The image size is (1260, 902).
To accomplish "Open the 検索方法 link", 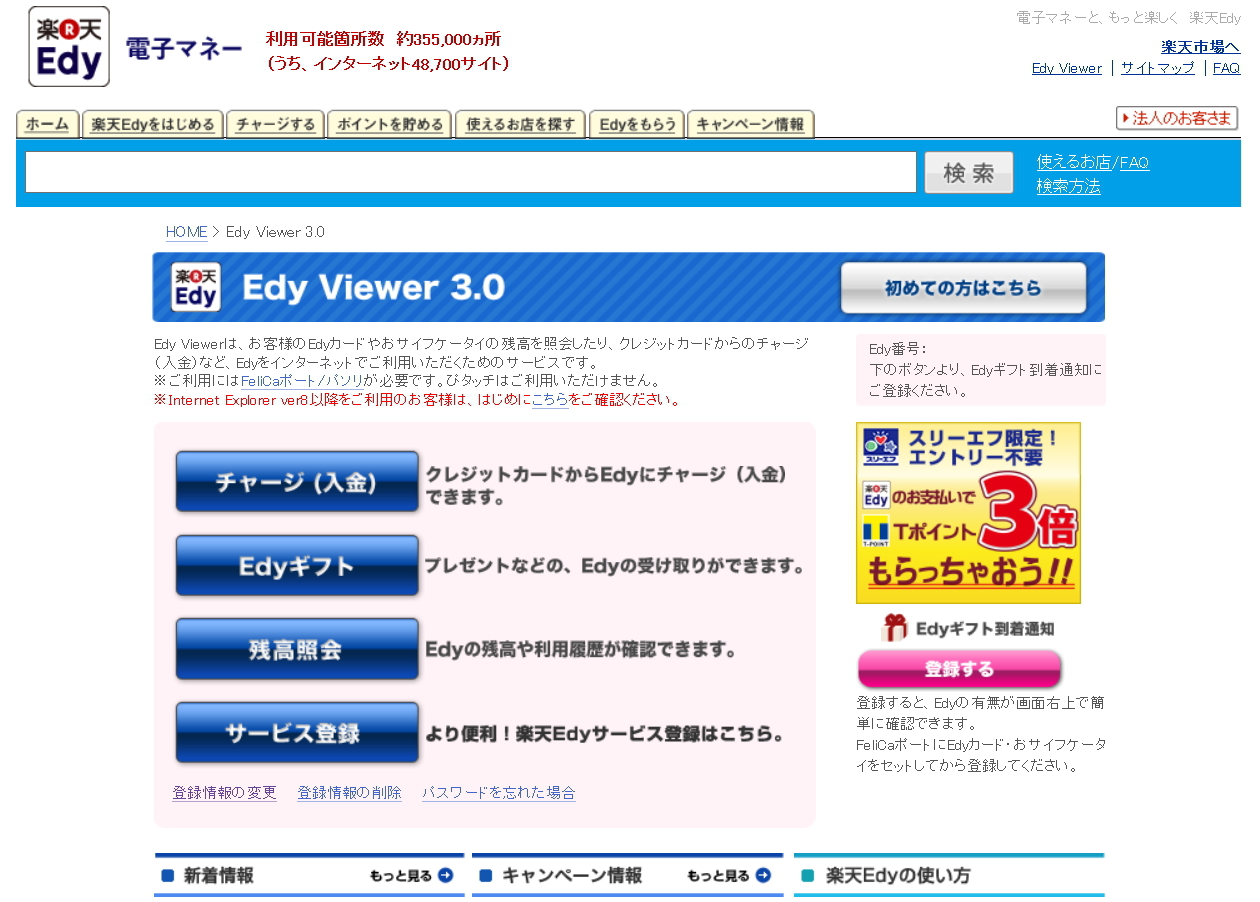I will click(1068, 186).
